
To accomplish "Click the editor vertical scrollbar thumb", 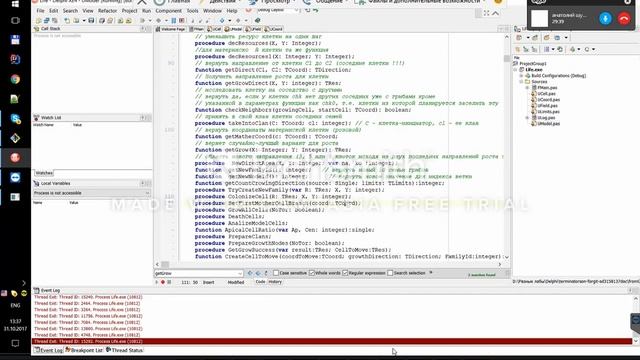I will point(507,58).
